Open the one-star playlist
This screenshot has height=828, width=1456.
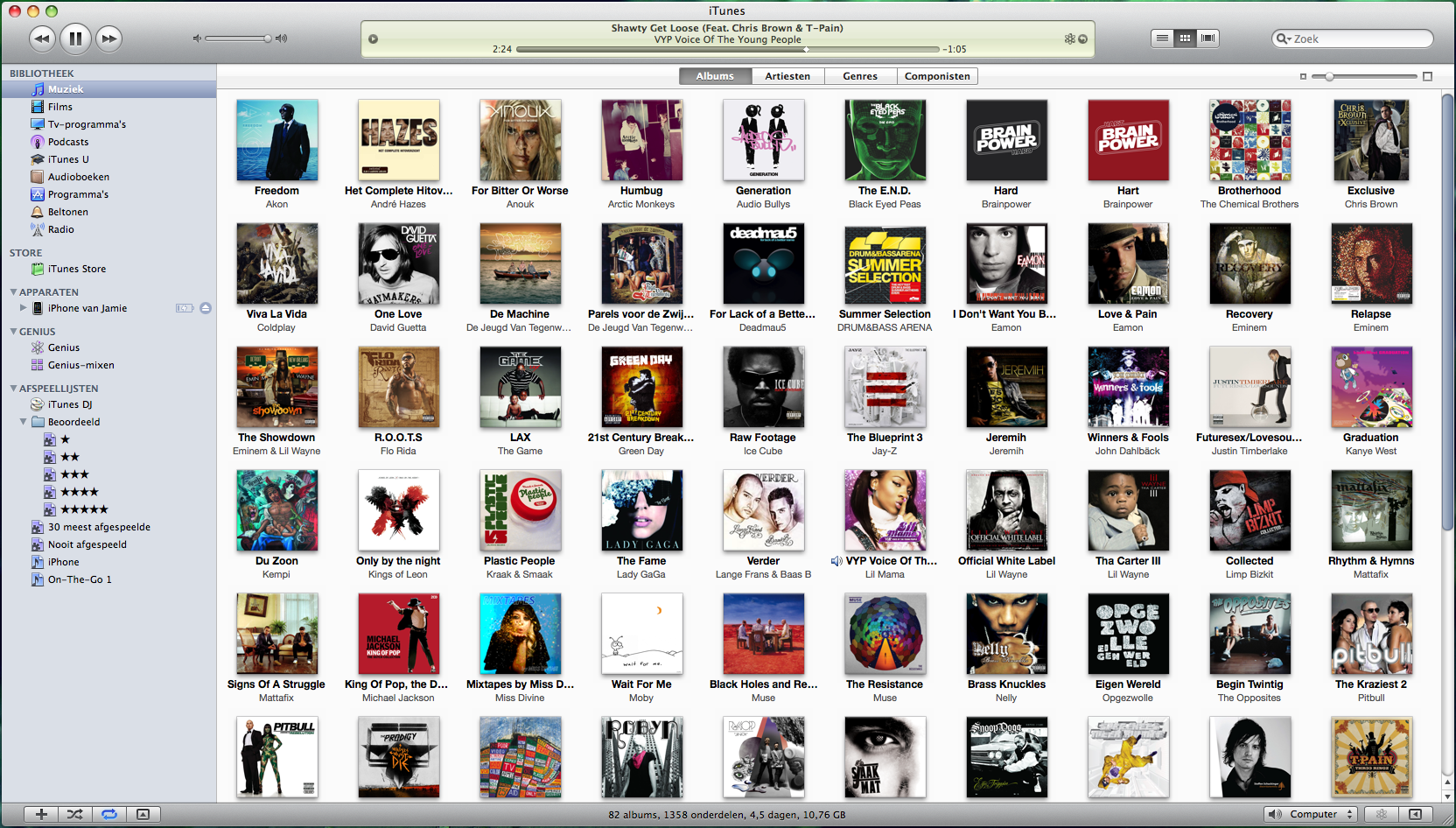point(108,439)
